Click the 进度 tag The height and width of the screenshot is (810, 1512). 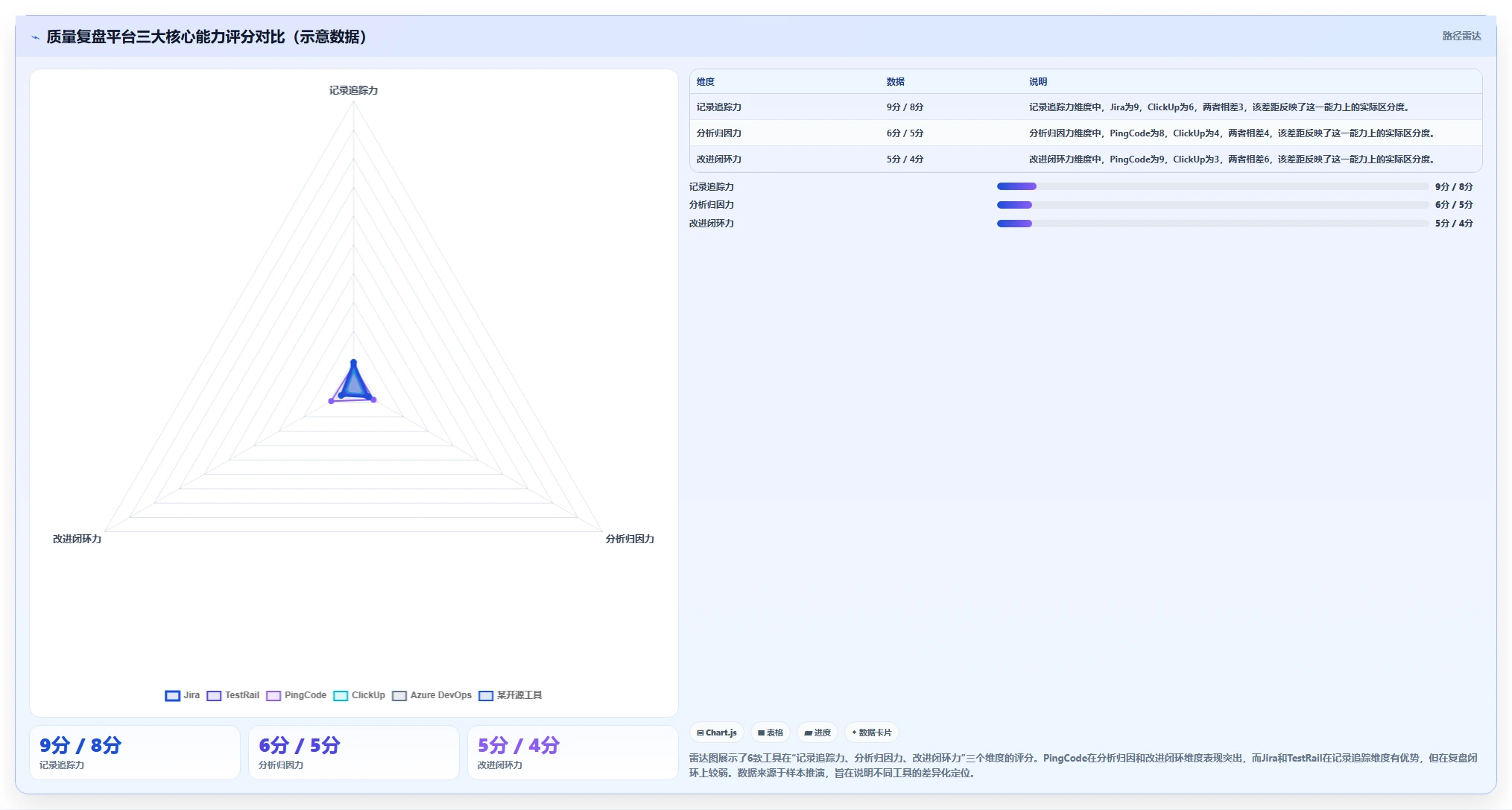[x=817, y=733]
